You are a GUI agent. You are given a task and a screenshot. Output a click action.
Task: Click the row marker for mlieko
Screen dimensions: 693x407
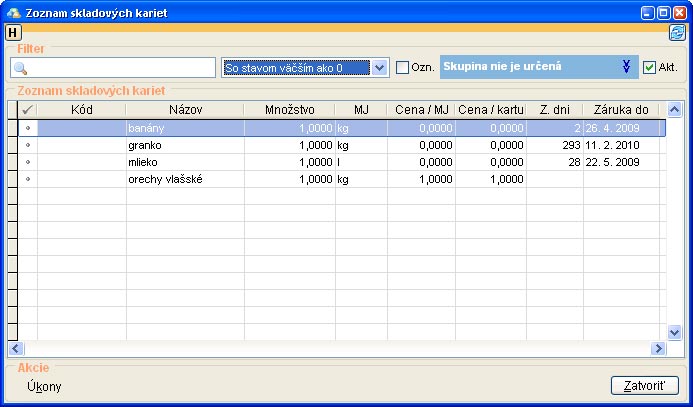click(x=27, y=162)
